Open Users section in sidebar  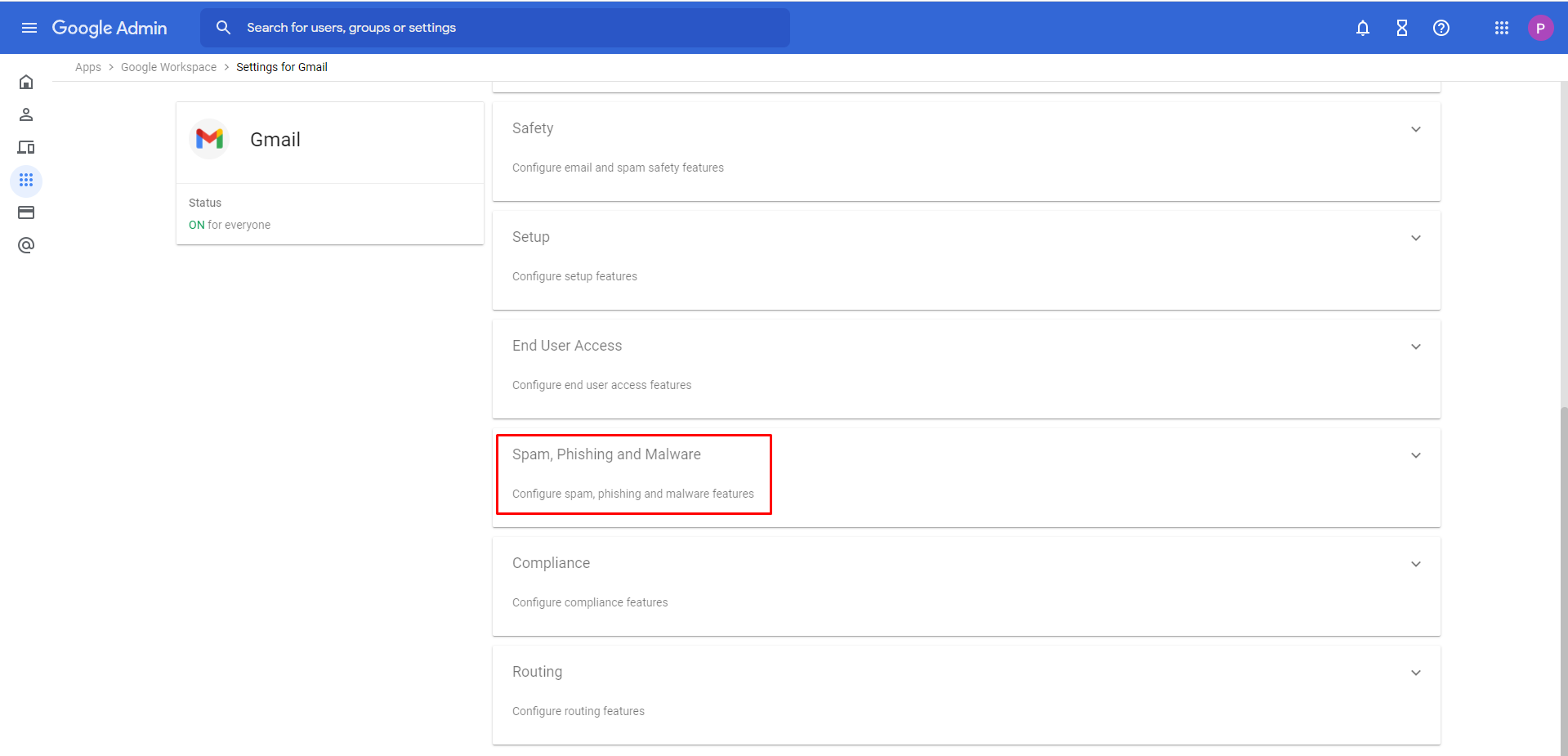[26, 114]
